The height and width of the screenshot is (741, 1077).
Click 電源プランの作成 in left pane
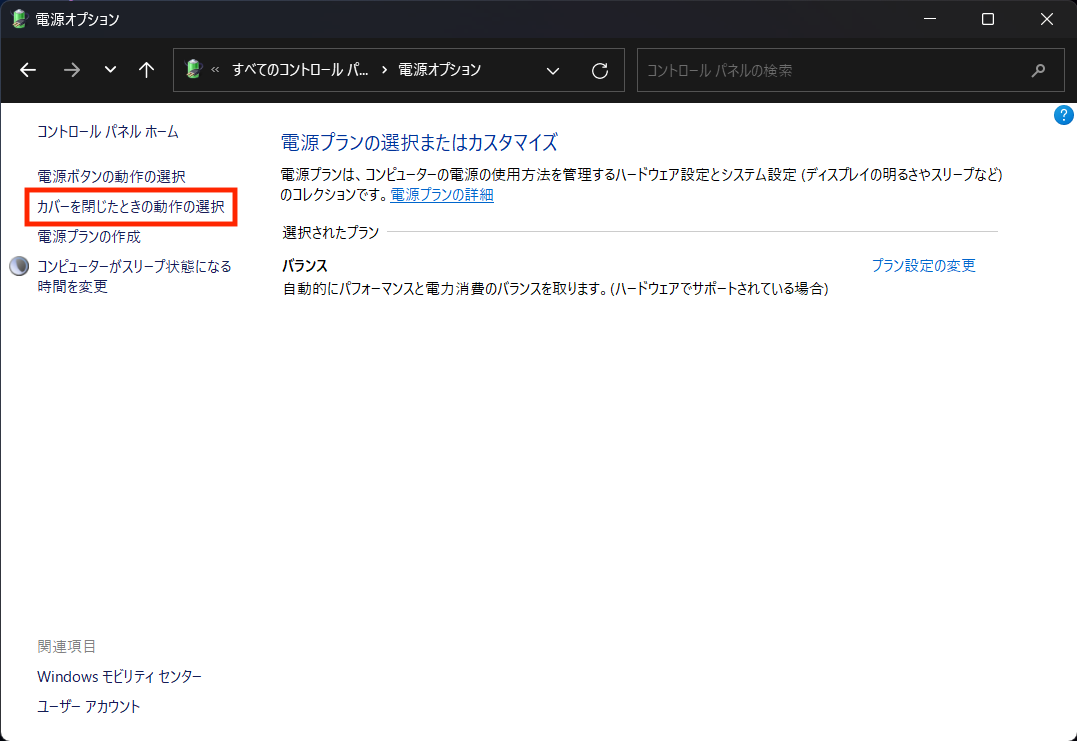(x=89, y=237)
